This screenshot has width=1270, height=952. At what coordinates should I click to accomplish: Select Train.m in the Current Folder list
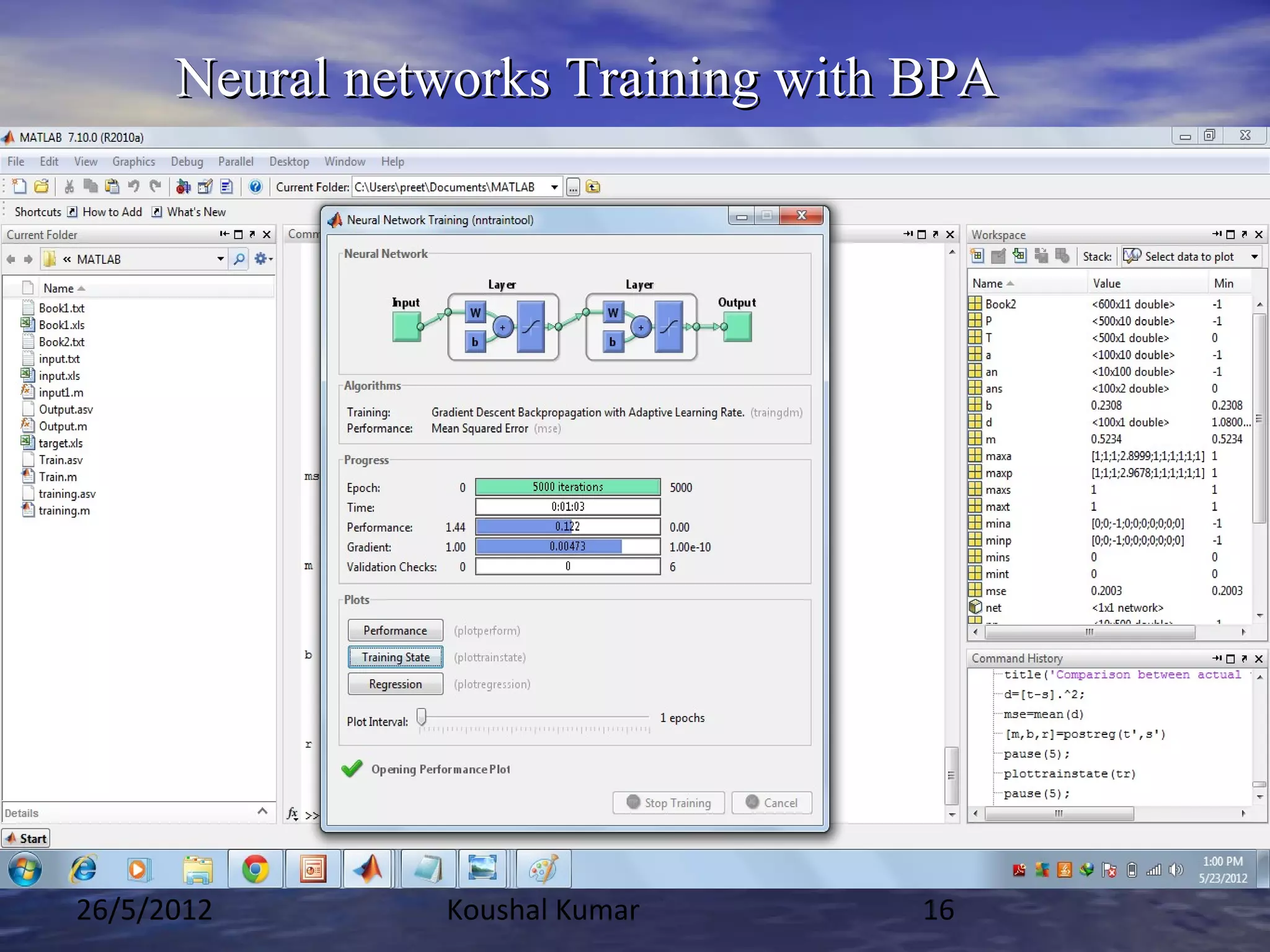tap(58, 477)
